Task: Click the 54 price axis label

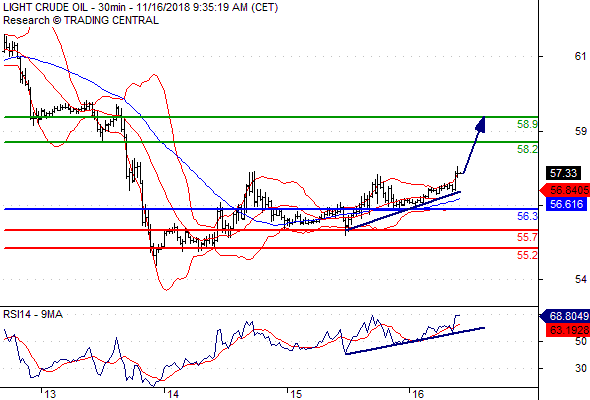Action: click(580, 279)
